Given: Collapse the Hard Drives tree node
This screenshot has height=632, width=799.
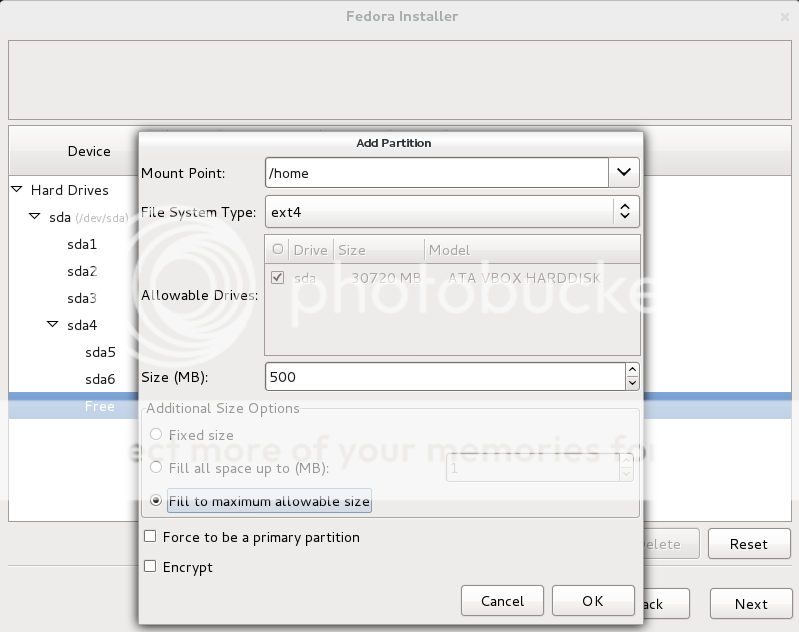Looking at the screenshot, I should pos(17,190).
